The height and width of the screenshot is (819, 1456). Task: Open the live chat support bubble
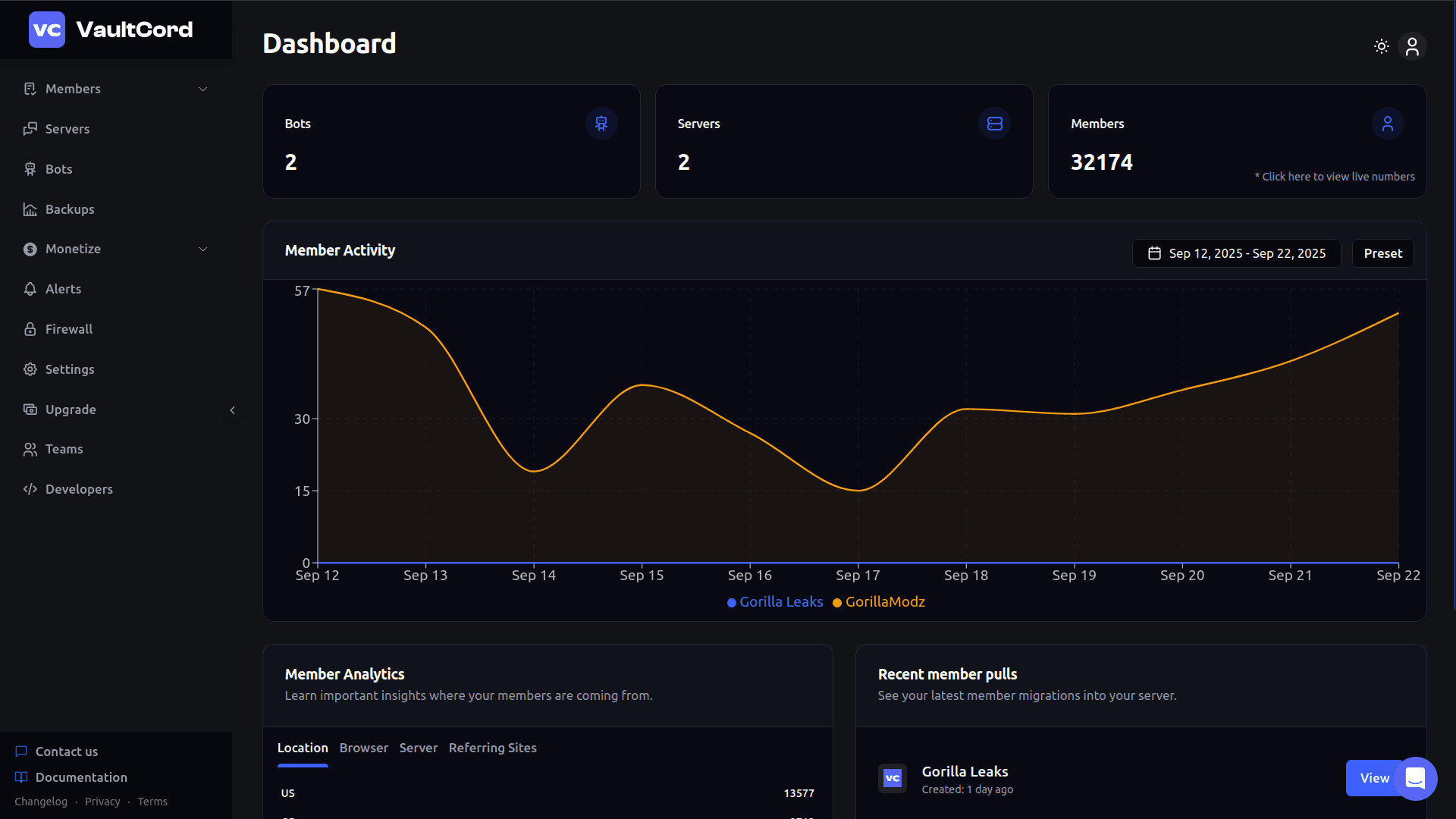coord(1415,778)
